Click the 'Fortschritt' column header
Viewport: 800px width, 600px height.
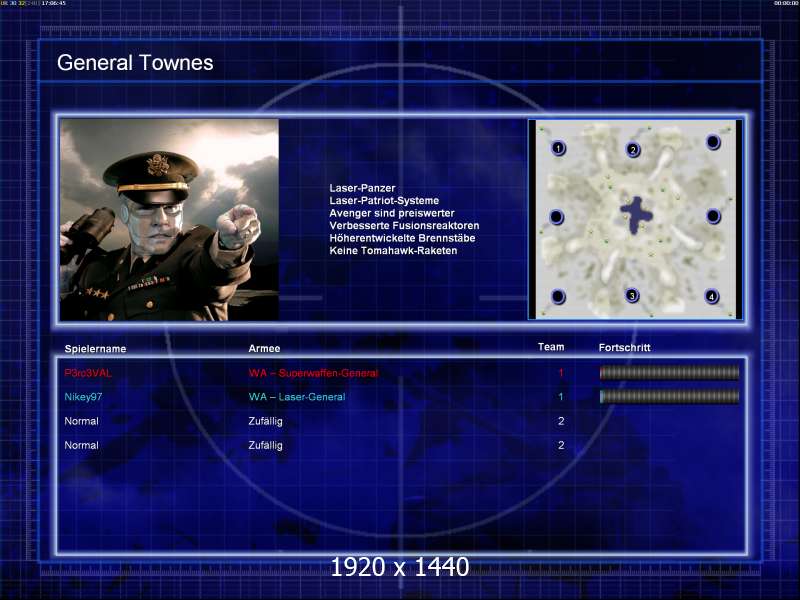point(624,347)
